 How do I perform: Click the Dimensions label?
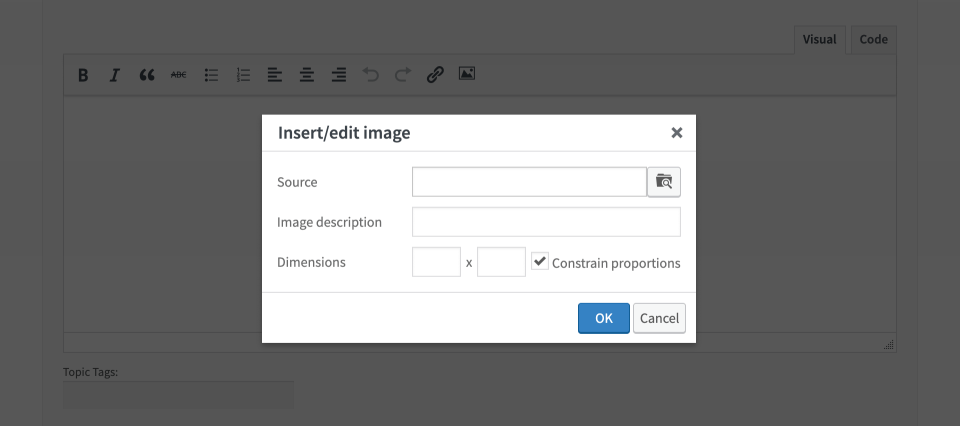311,262
